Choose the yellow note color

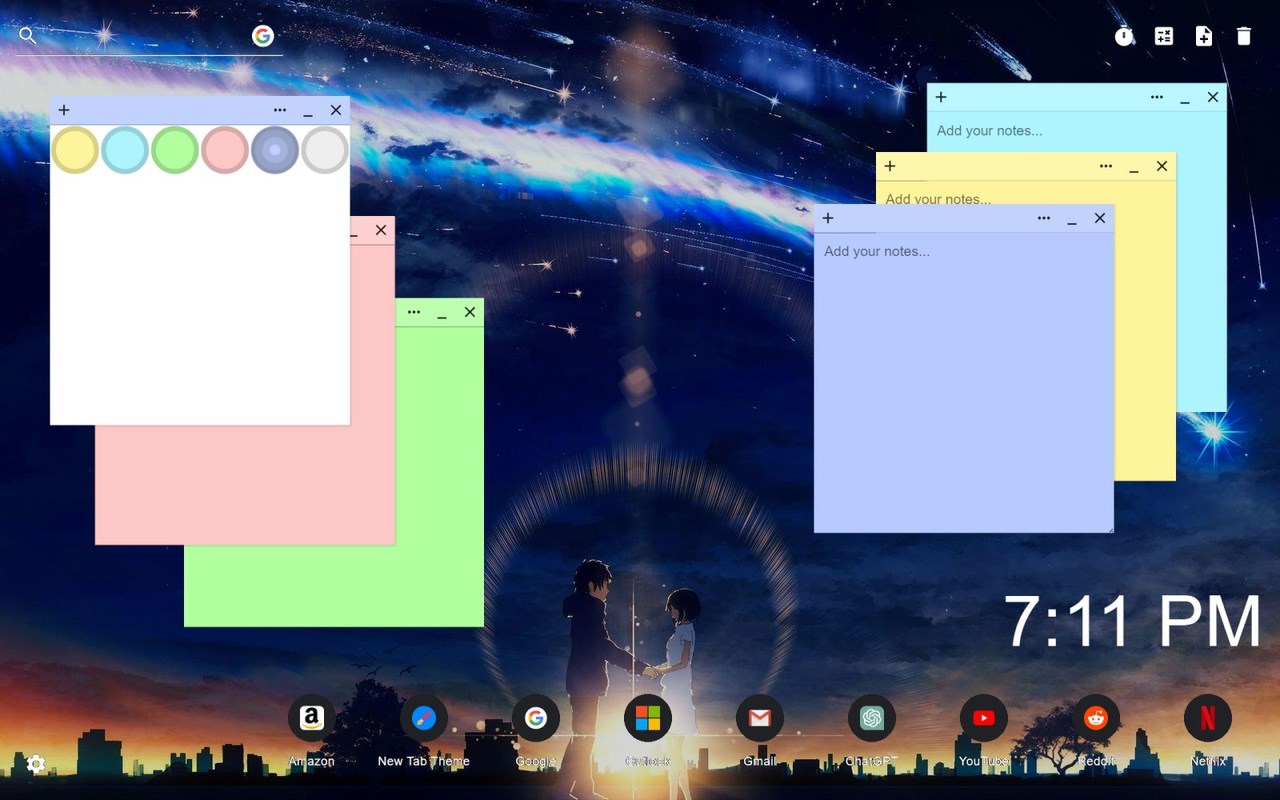(75, 150)
